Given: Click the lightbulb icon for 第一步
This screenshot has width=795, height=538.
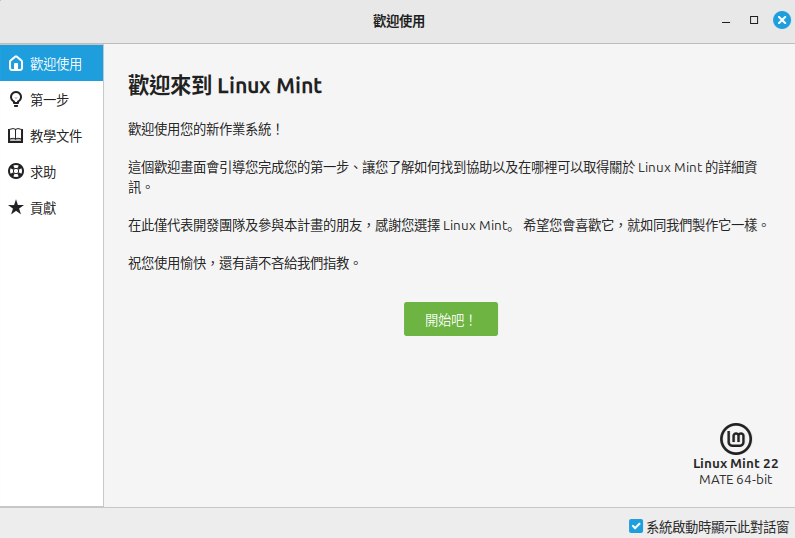Looking at the screenshot, I should click(15, 99).
